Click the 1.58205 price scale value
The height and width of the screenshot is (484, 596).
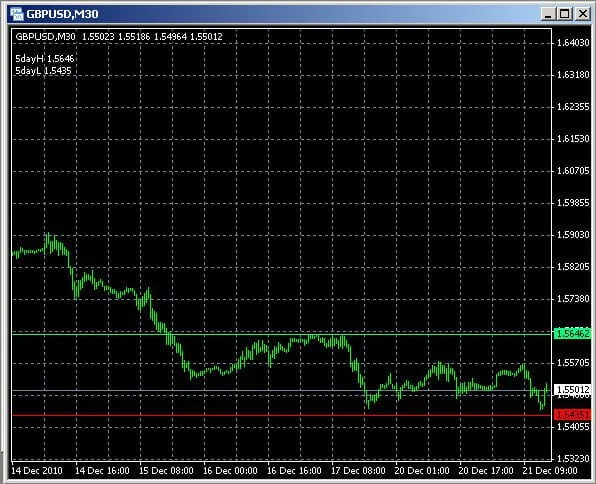[573, 267]
